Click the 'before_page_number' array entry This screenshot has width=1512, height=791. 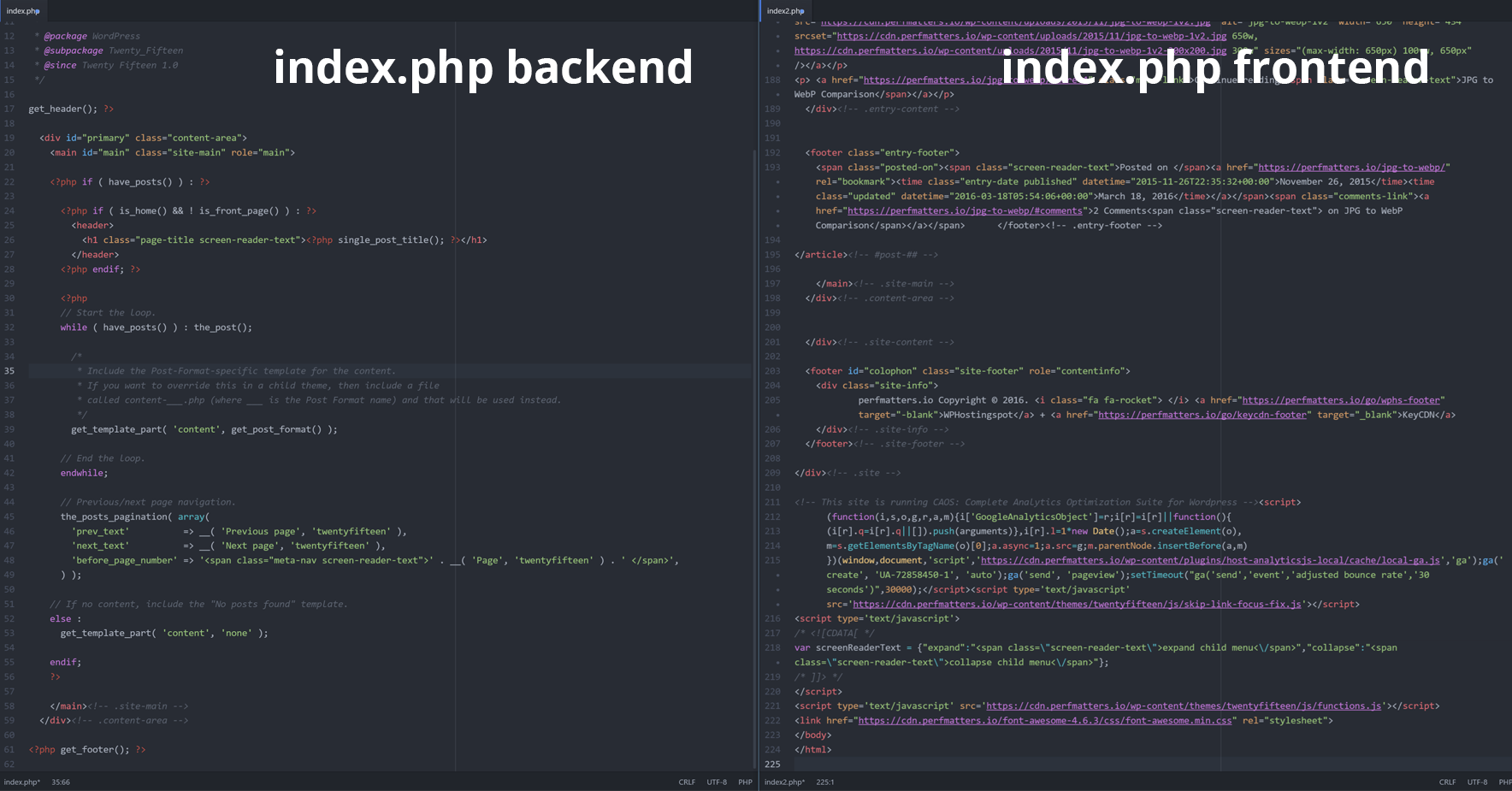(x=375, y=561)
